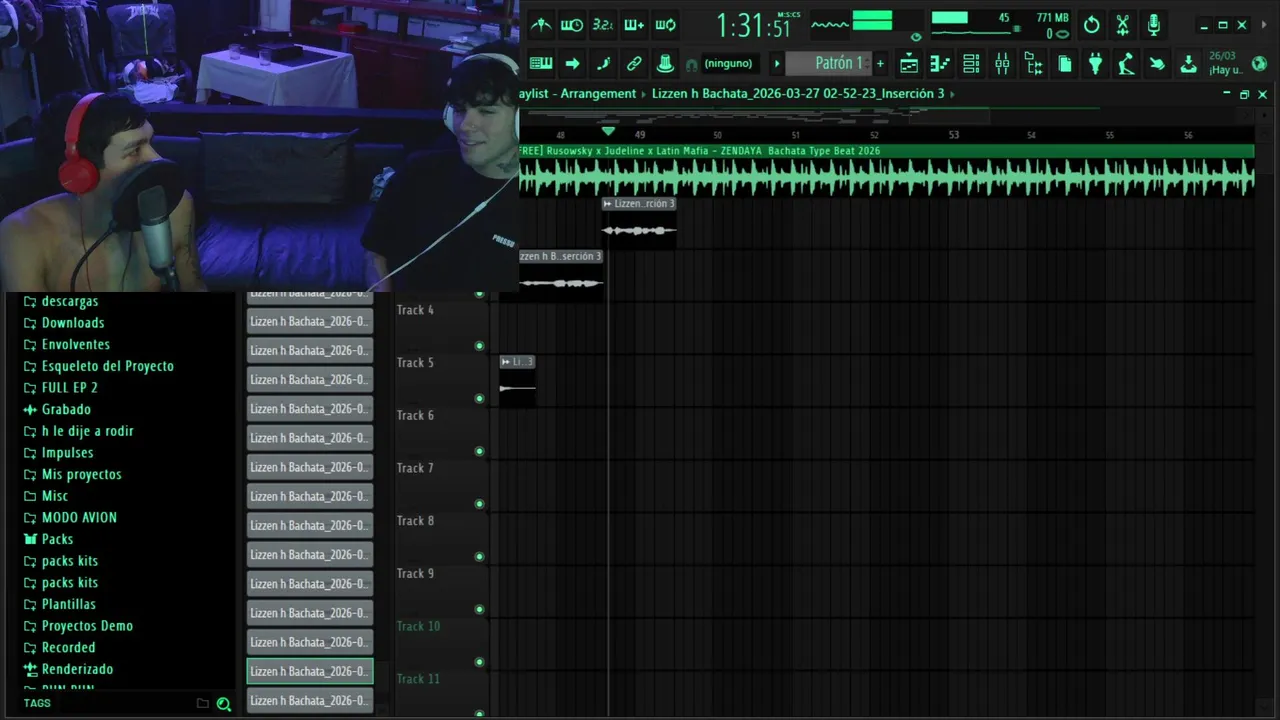Screen dimensions: 1280x720
Task: Toggle the 3-2-1 countdown before recording
Action: point(603,25)
